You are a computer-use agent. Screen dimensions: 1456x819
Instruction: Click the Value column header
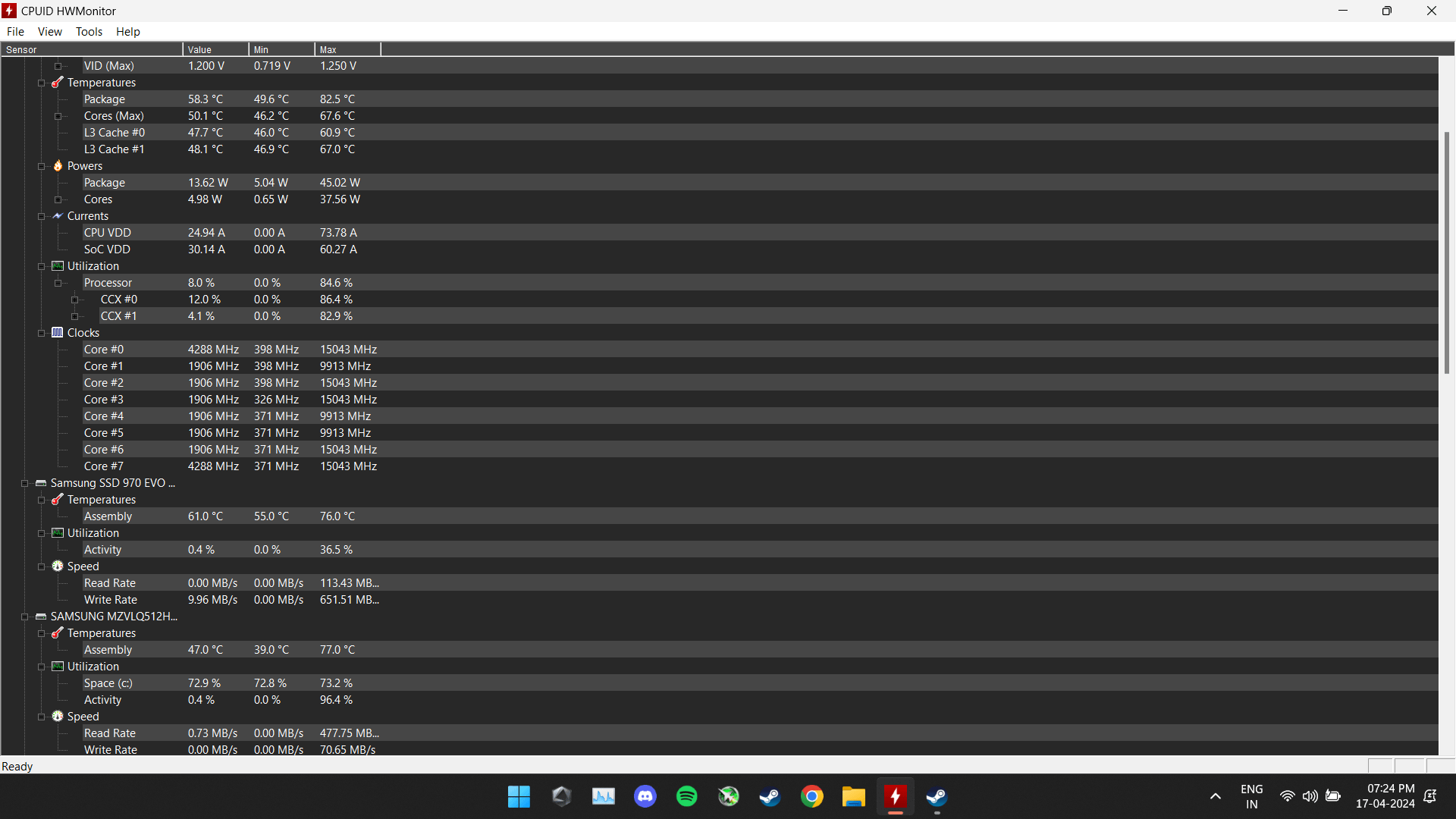pos(216,49)
